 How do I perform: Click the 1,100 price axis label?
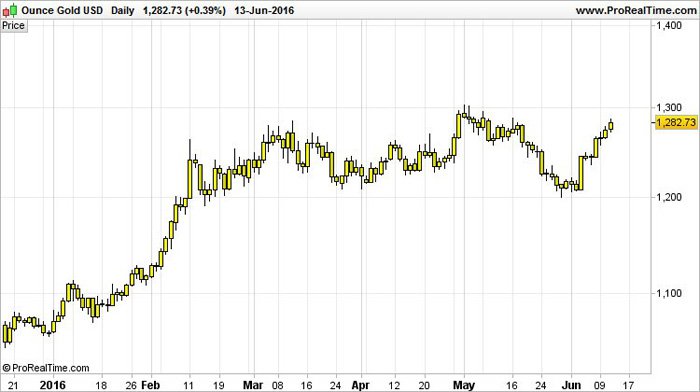(x=669, y=293)
